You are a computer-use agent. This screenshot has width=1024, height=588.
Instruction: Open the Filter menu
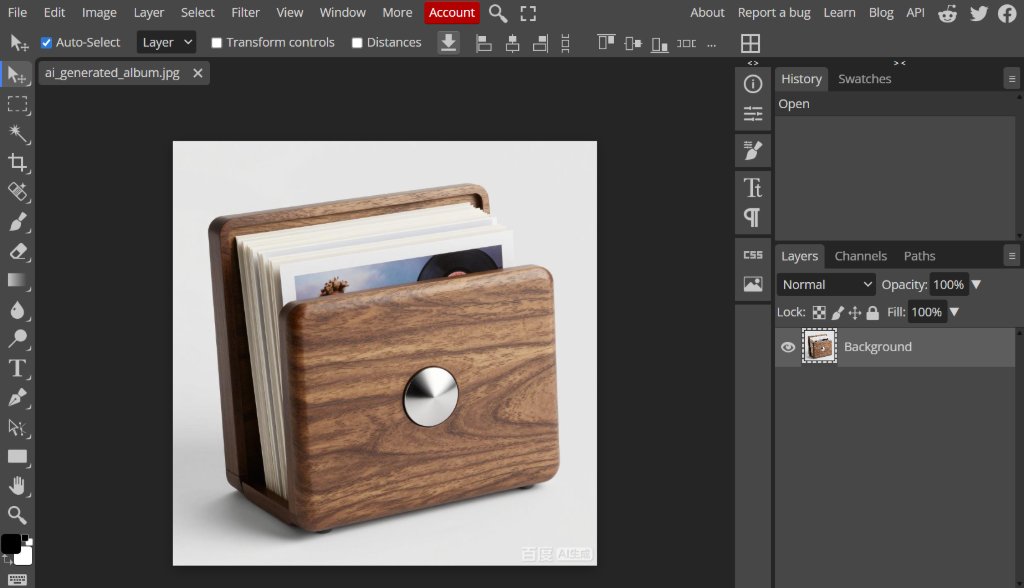coord(245,12)
